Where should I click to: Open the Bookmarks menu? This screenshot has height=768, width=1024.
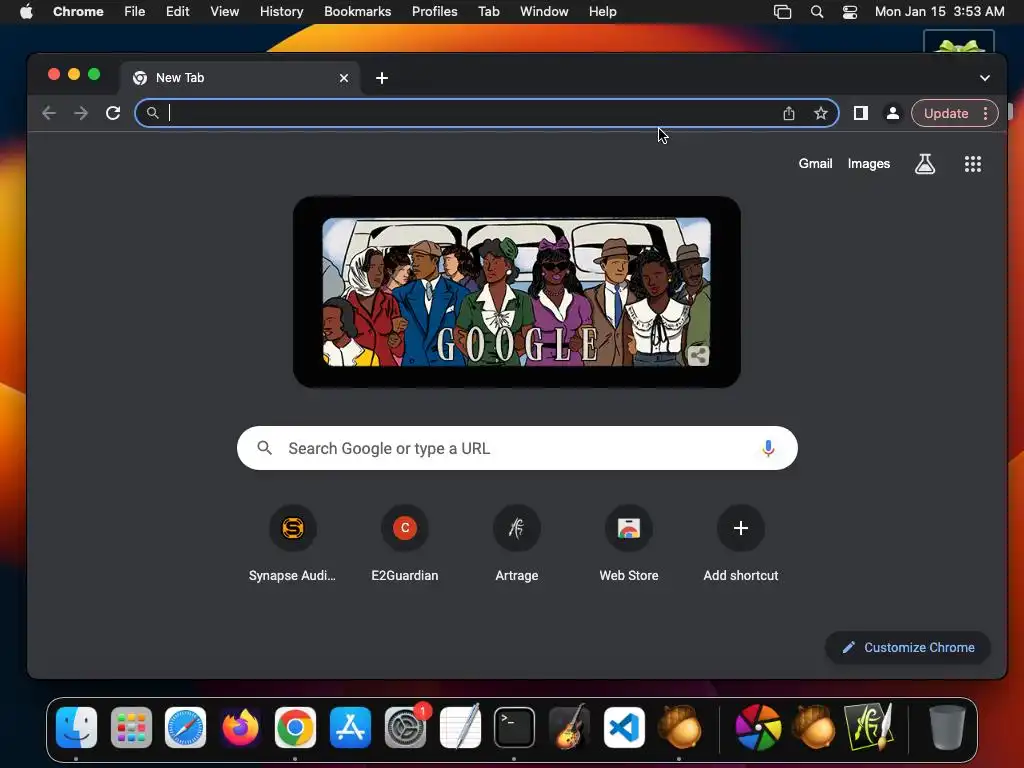tap(357, 12)
